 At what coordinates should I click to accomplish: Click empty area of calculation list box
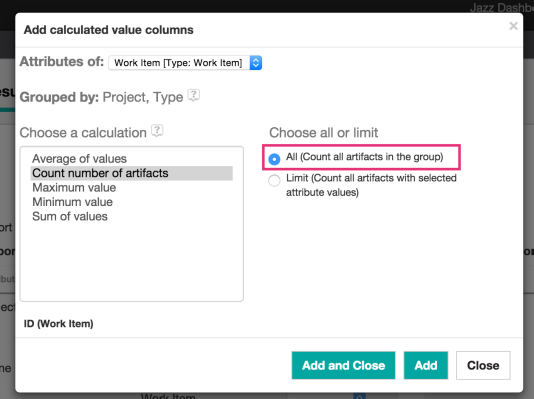132,262
